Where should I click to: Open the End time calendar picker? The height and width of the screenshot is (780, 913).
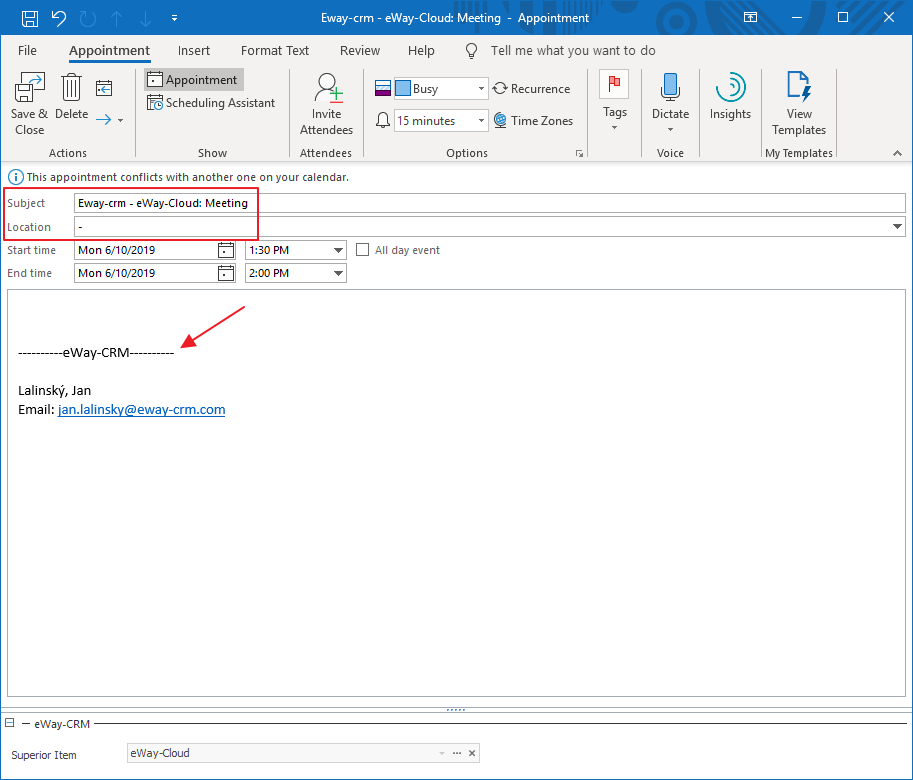pos(226,273)
